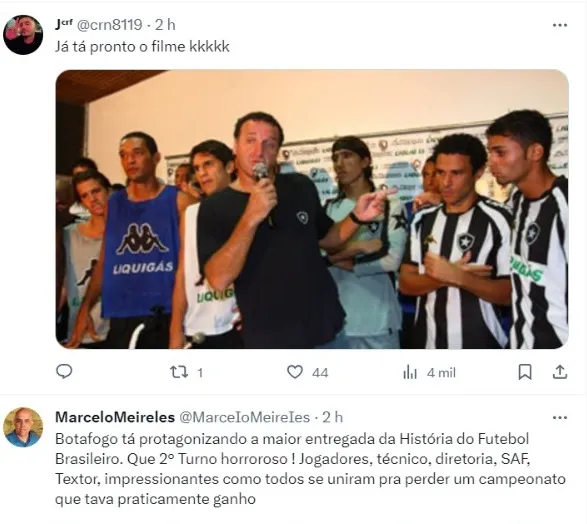Screen dimensions: 587x524
Task: Open the @crn8119 profile avatar
Action: (x=23, y=35)
